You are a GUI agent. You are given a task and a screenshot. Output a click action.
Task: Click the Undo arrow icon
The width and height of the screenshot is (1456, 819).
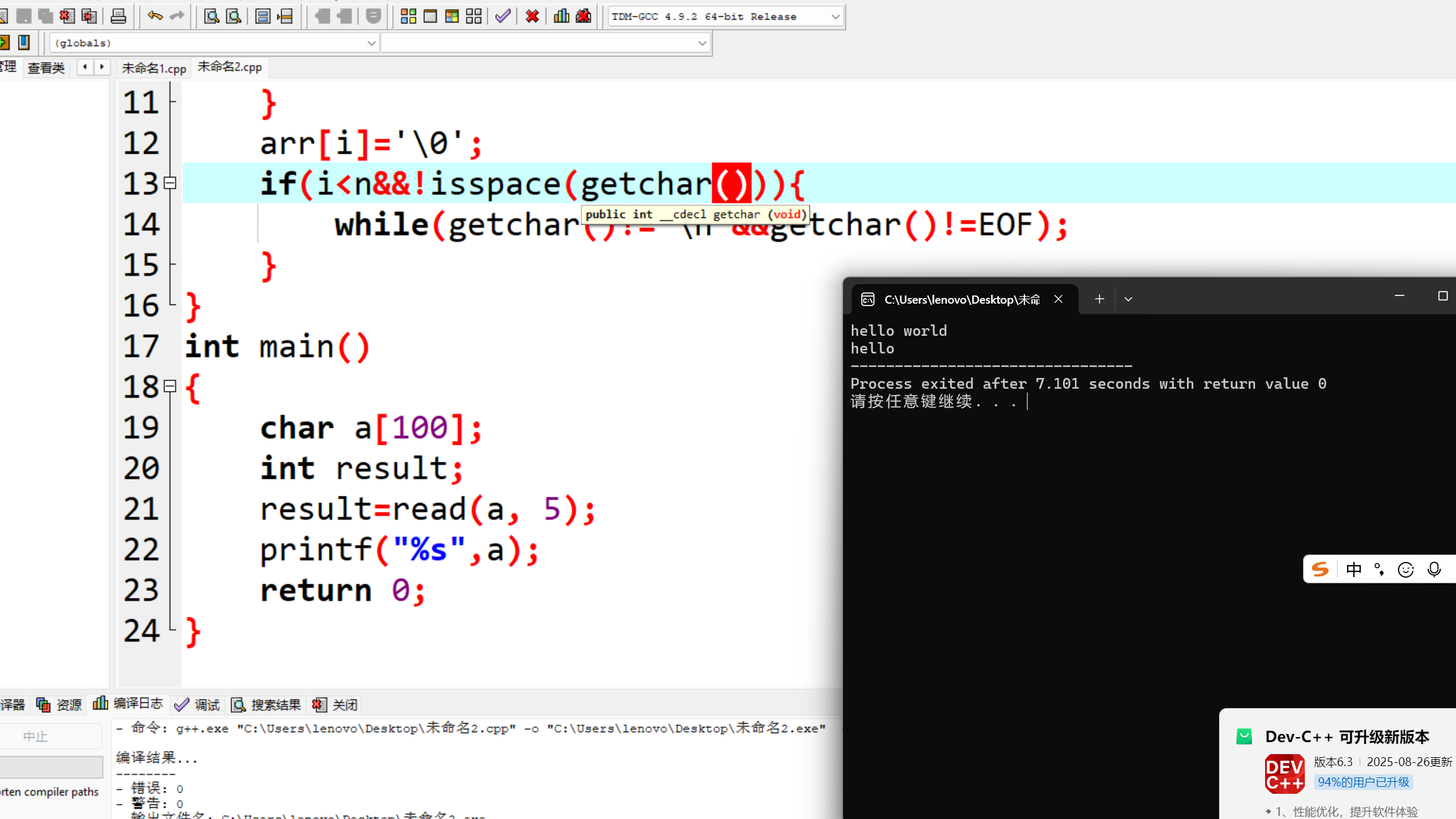pos(154,16)
